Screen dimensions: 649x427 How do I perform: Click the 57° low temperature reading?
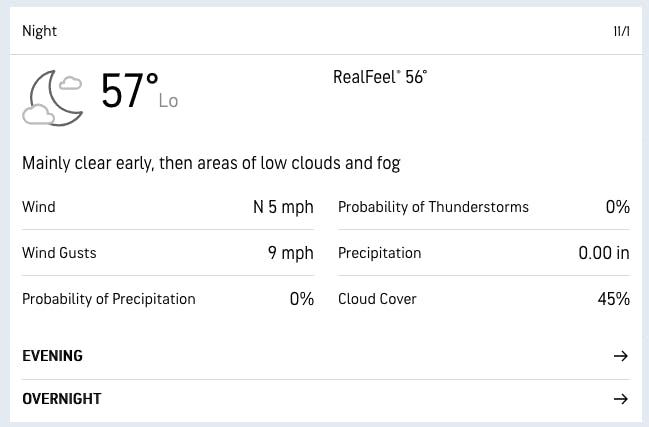(x=129, y=93)
